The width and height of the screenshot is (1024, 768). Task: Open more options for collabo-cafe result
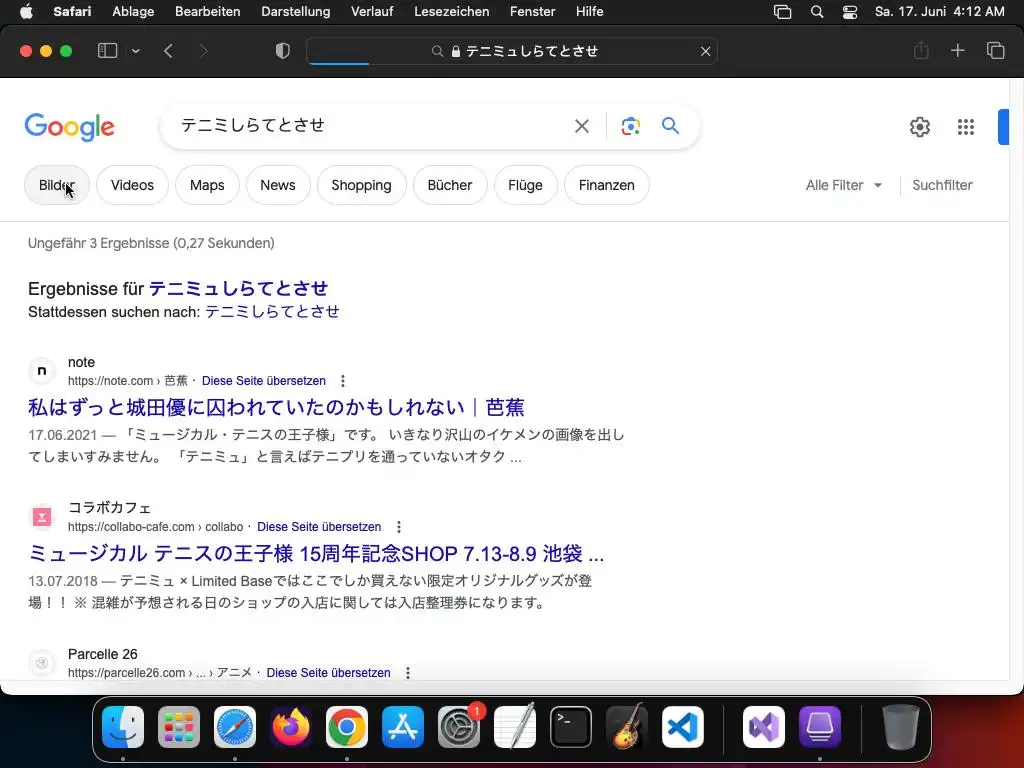point(399,527)
